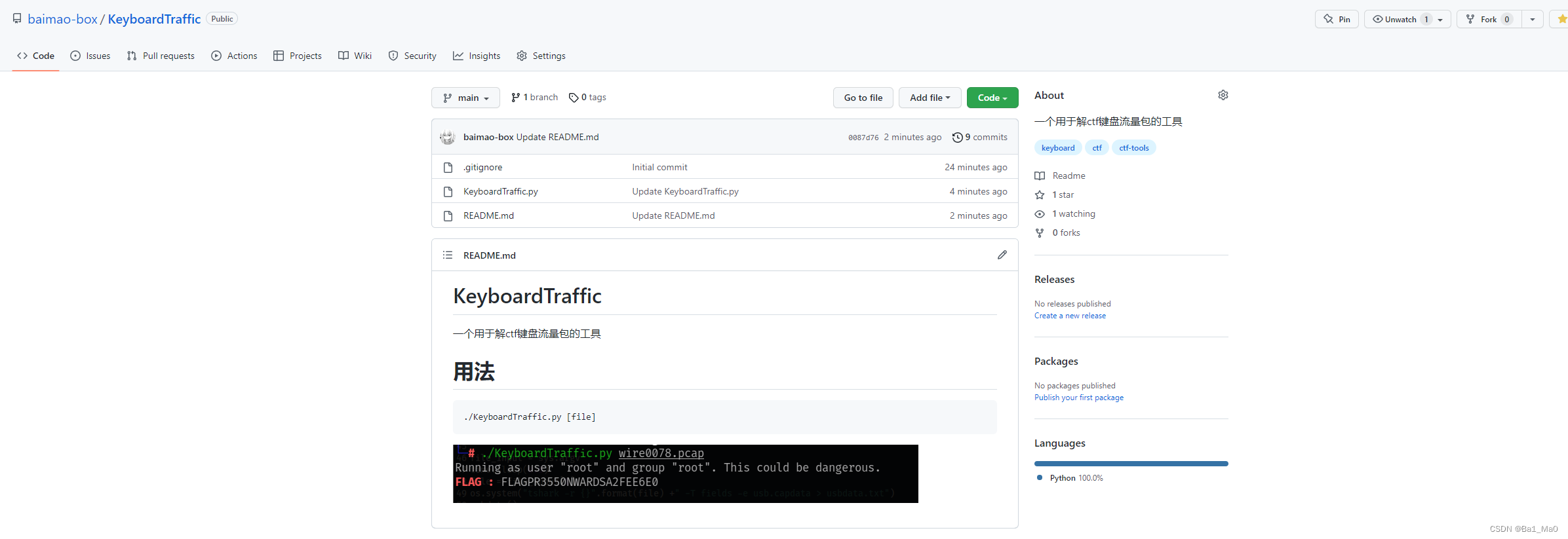Viewport: 1568px width, 539px height.
Task: Click the Python language bar
Action: click(1131, 464)
